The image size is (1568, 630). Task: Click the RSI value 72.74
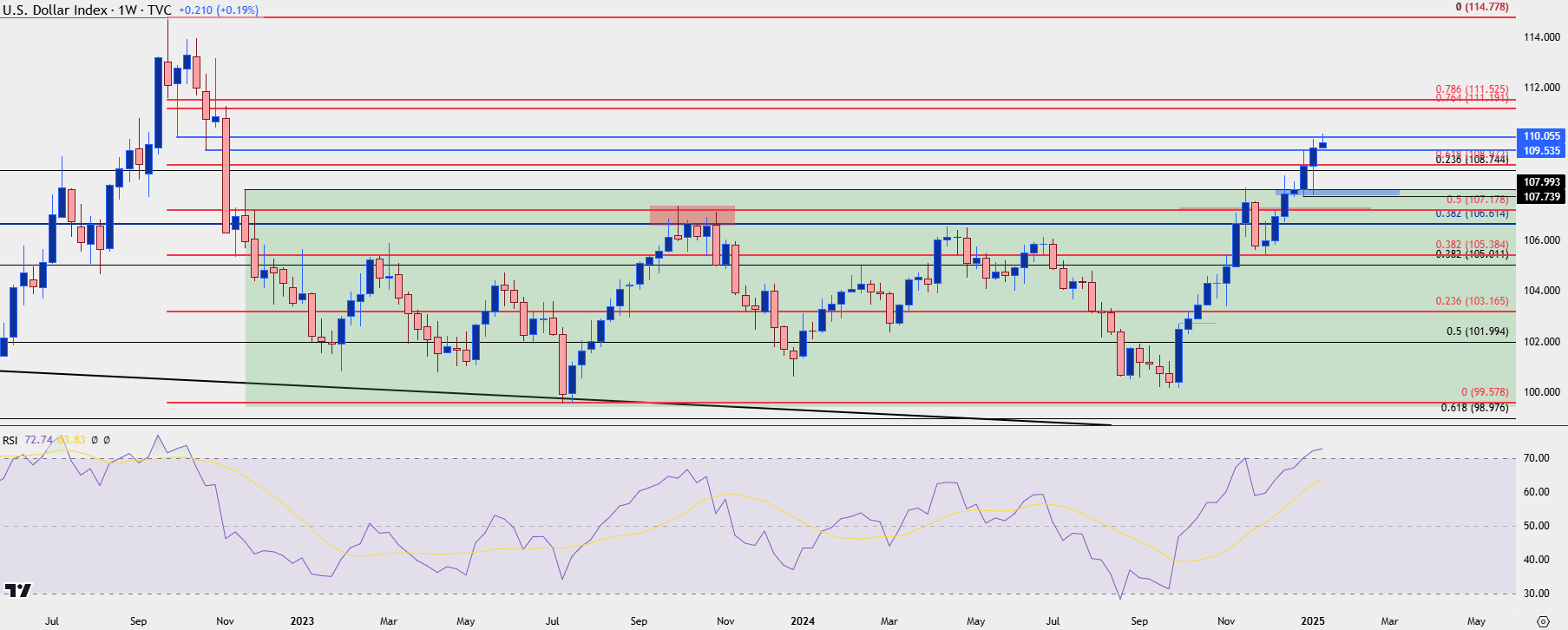coord(39,441)
